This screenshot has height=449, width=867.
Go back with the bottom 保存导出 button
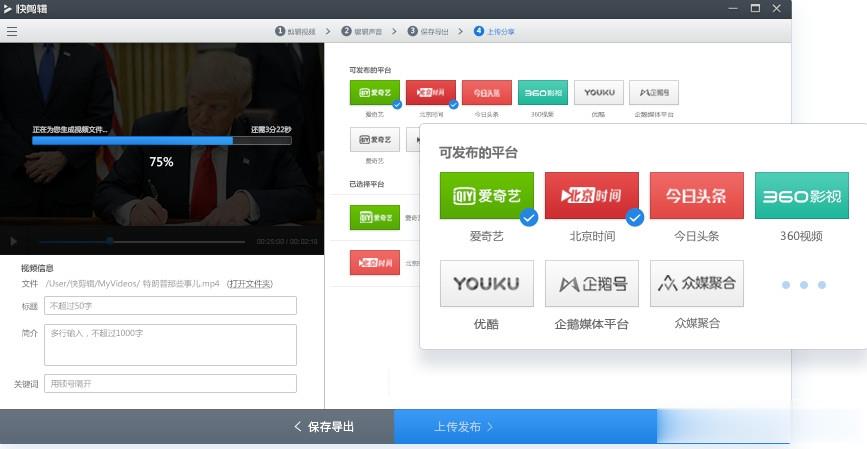coord(324,426)
